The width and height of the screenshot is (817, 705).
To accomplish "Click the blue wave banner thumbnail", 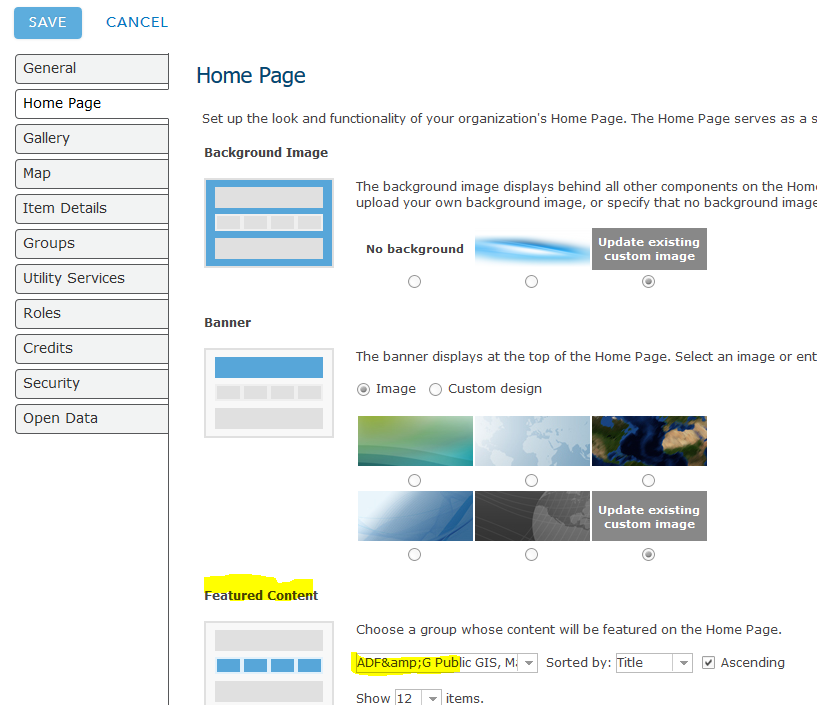I will click(x=415, y=516).
